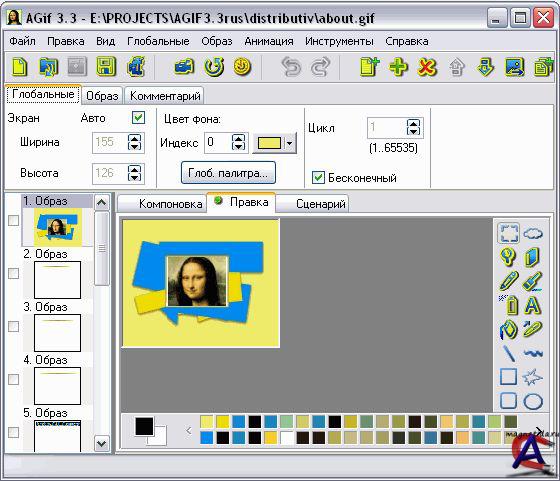Viewport: 560px width, 481px height.
Task: Redo the action via the toolbar
Action: 320,67
